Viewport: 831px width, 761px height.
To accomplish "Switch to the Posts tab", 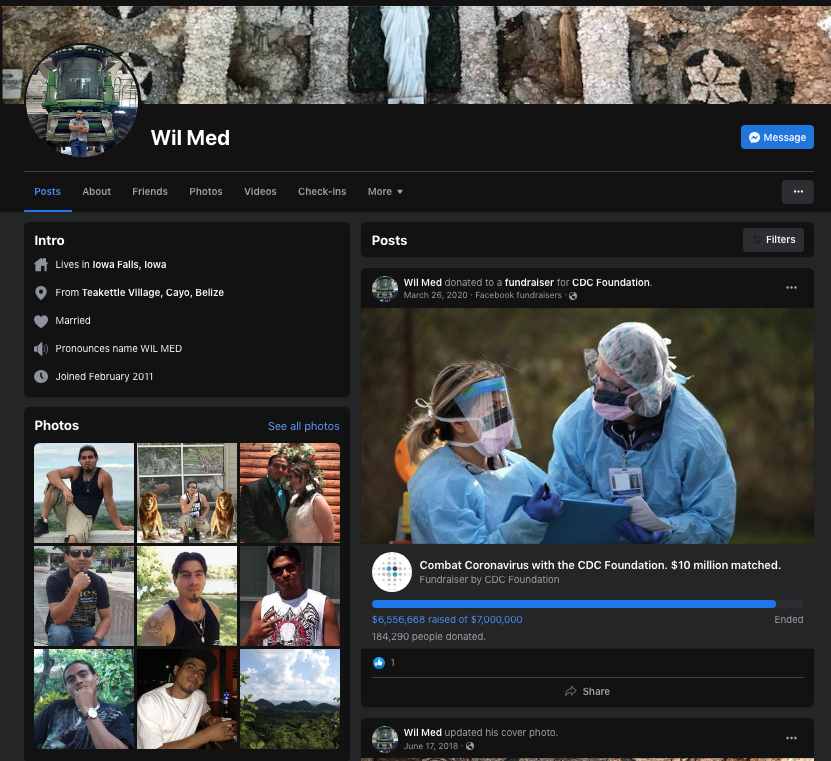I will click(48, 192).
